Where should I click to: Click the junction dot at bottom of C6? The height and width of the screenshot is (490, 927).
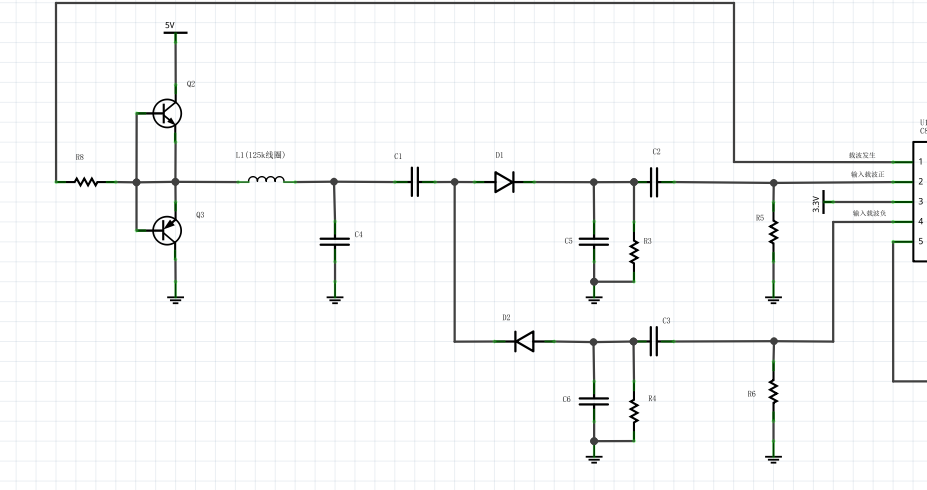click(x=594, y=441)
